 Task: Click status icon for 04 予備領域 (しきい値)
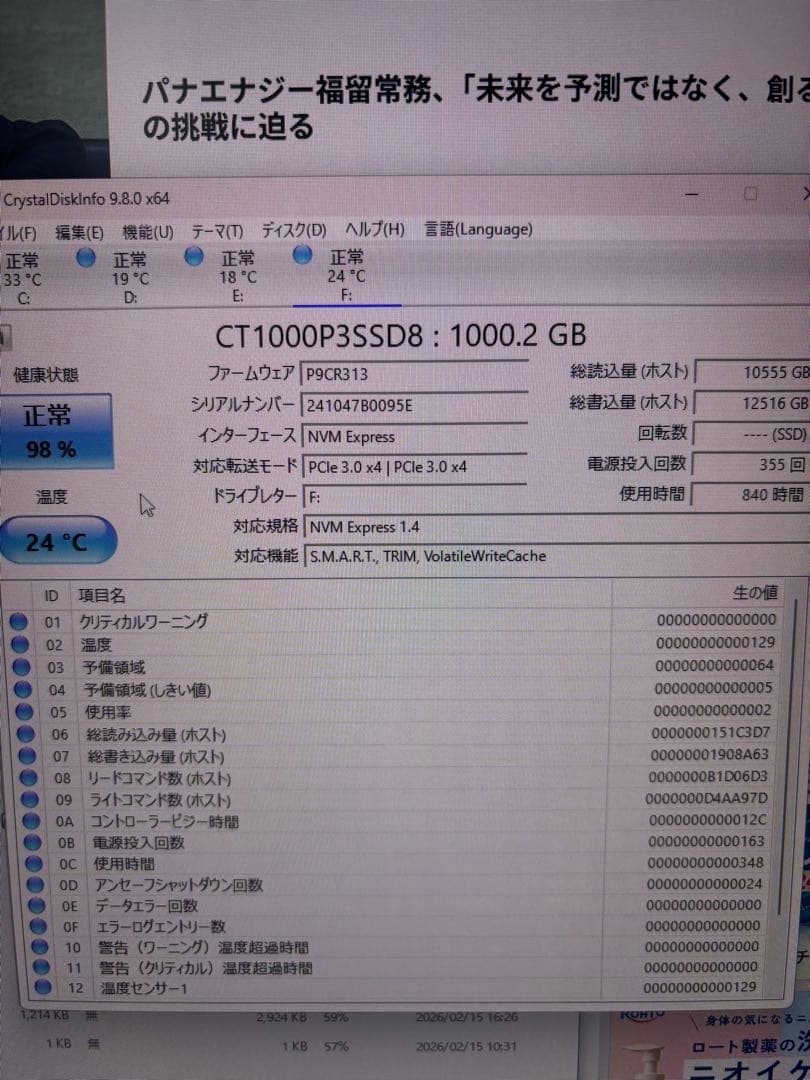coord(23,689)
